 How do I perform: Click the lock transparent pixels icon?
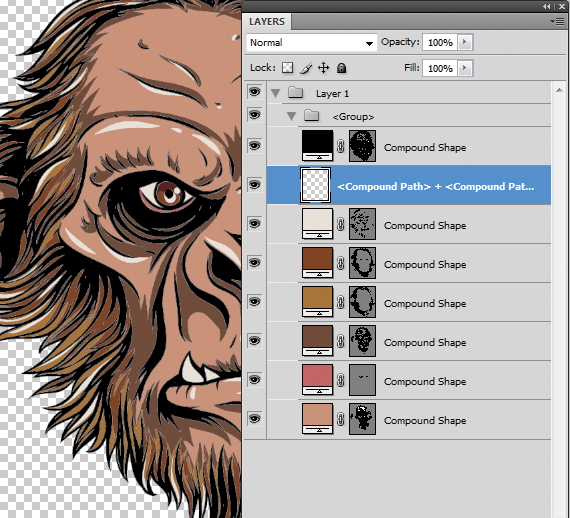288,68
